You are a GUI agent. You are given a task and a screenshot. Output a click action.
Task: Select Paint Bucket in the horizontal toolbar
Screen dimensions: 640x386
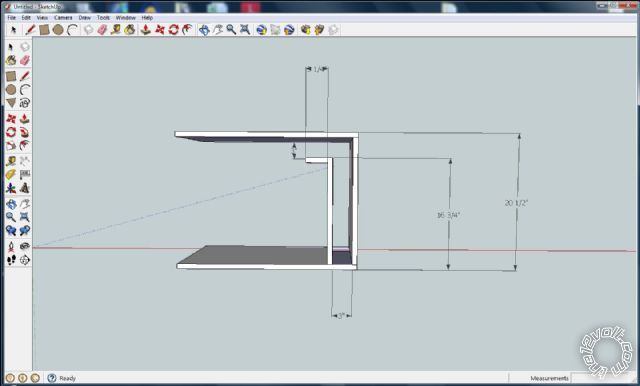coord(130,30)
